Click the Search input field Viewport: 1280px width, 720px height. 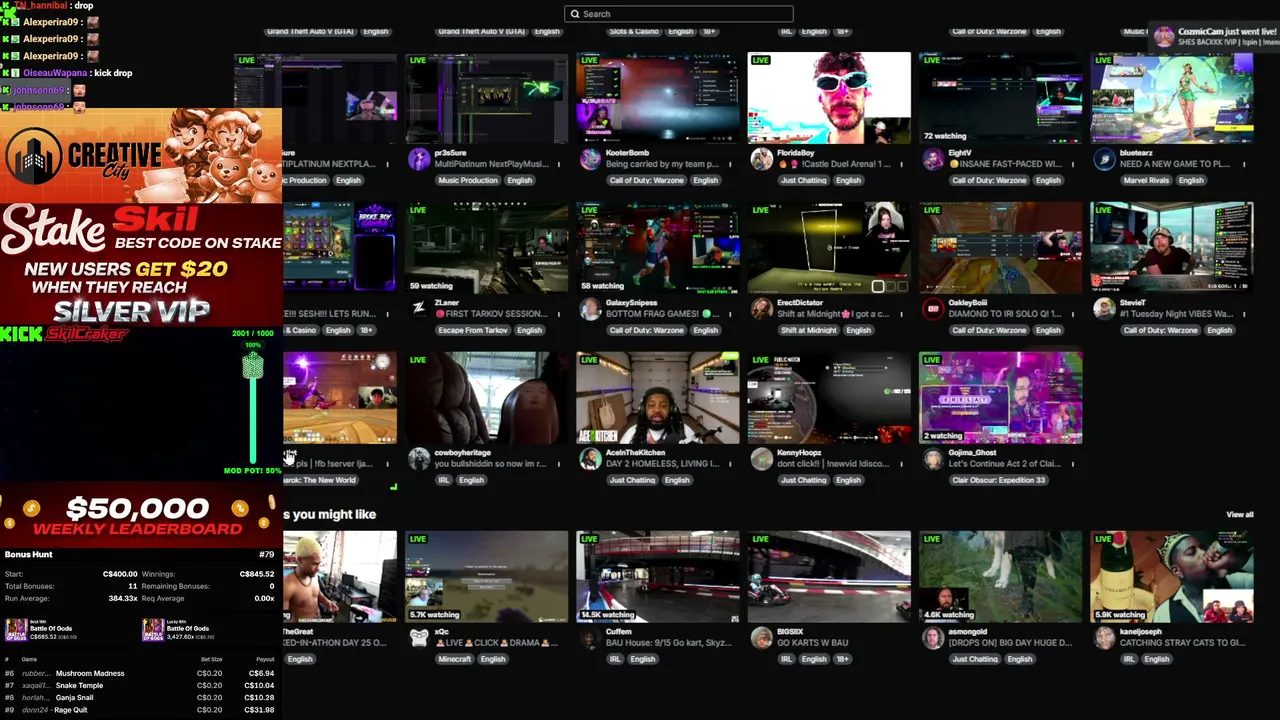(679, 14)
